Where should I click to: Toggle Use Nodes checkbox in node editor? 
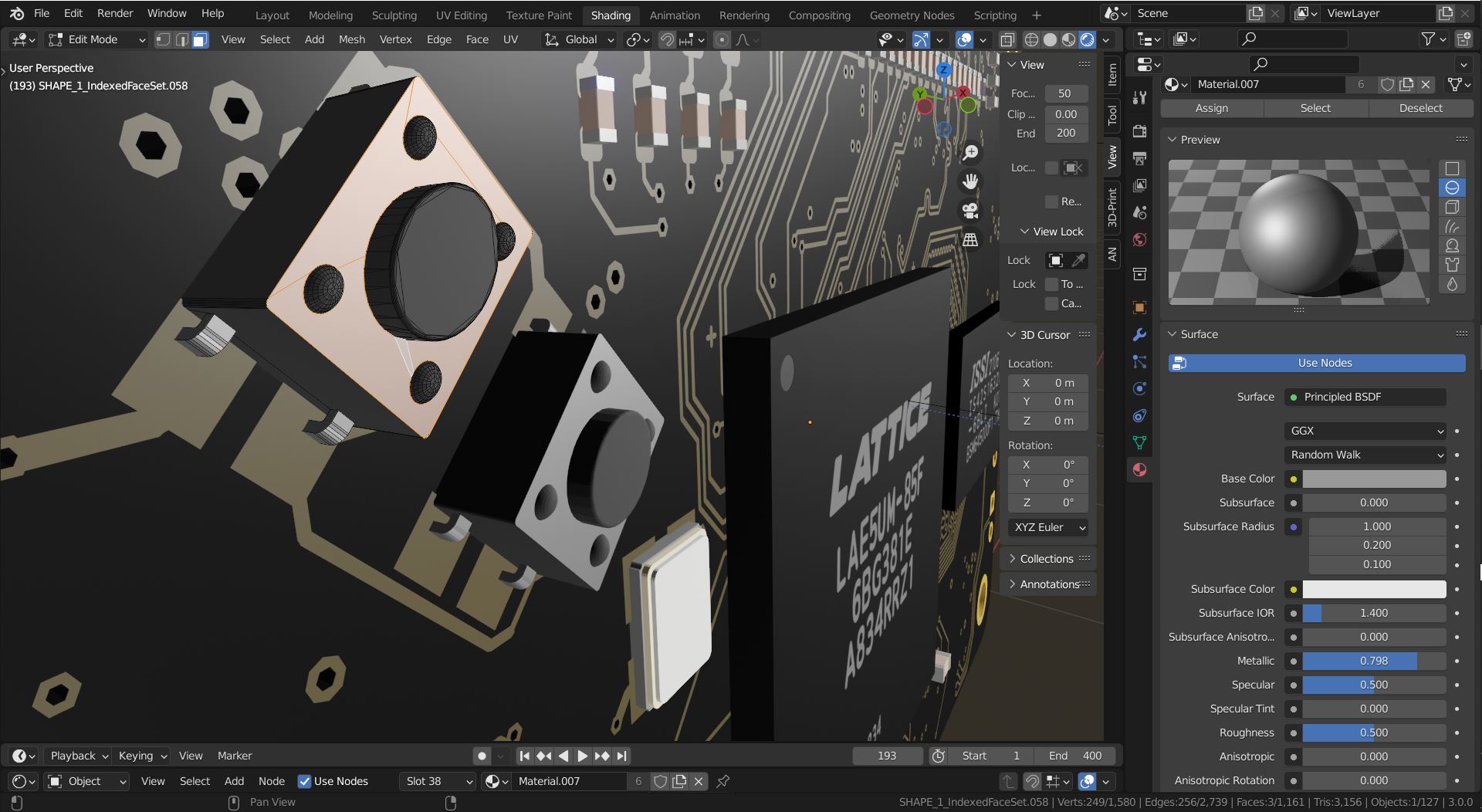[x=305, y=781]
